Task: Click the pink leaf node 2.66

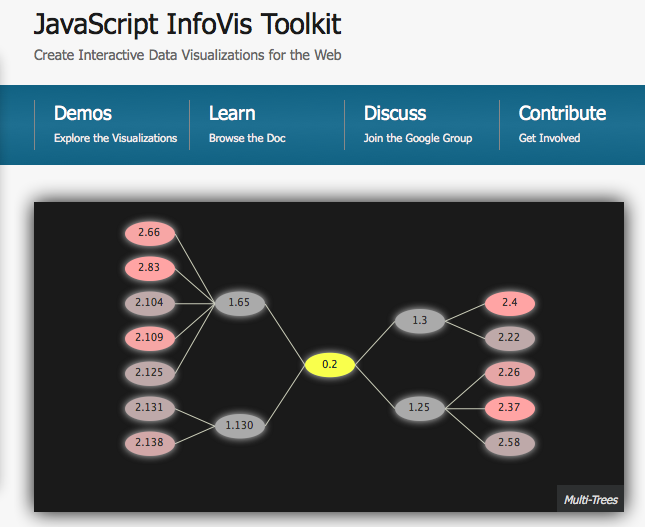Action: (150, 233)
